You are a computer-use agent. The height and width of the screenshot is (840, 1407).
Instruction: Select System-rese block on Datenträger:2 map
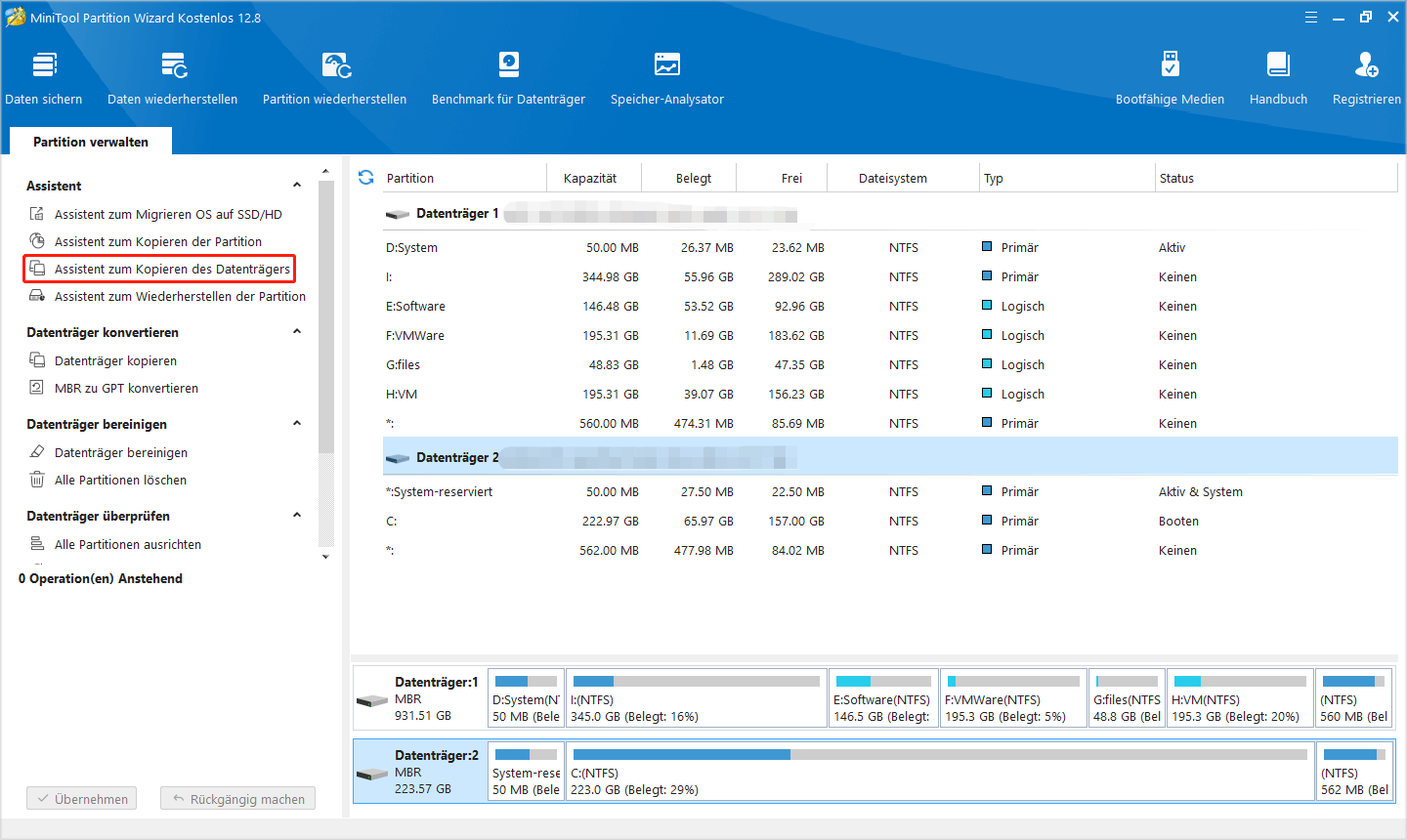click(x=526, y=772)
